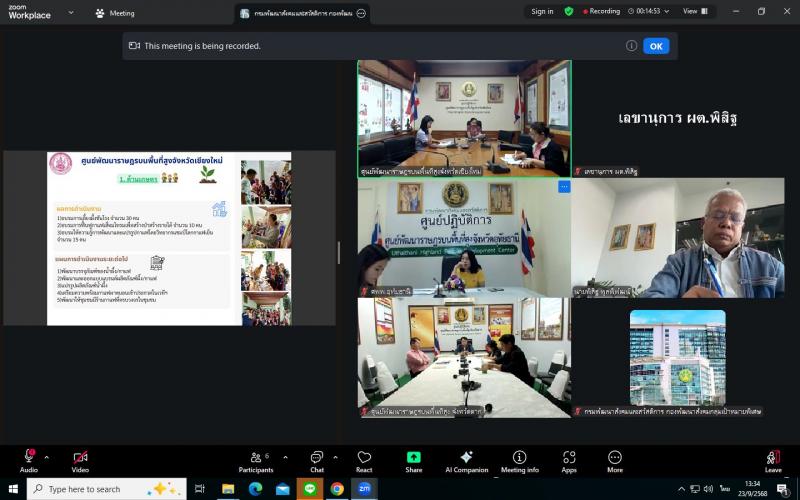
Task: Click the volume speaker tray icon
Action: click(x=708, y=489)
